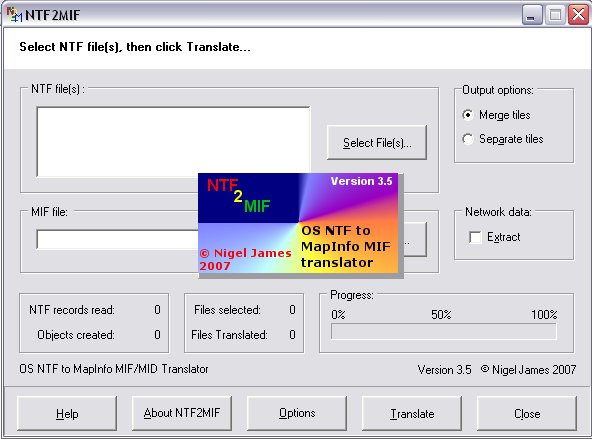Open the About NTF2MIF dialog

[x=182, y=413]
